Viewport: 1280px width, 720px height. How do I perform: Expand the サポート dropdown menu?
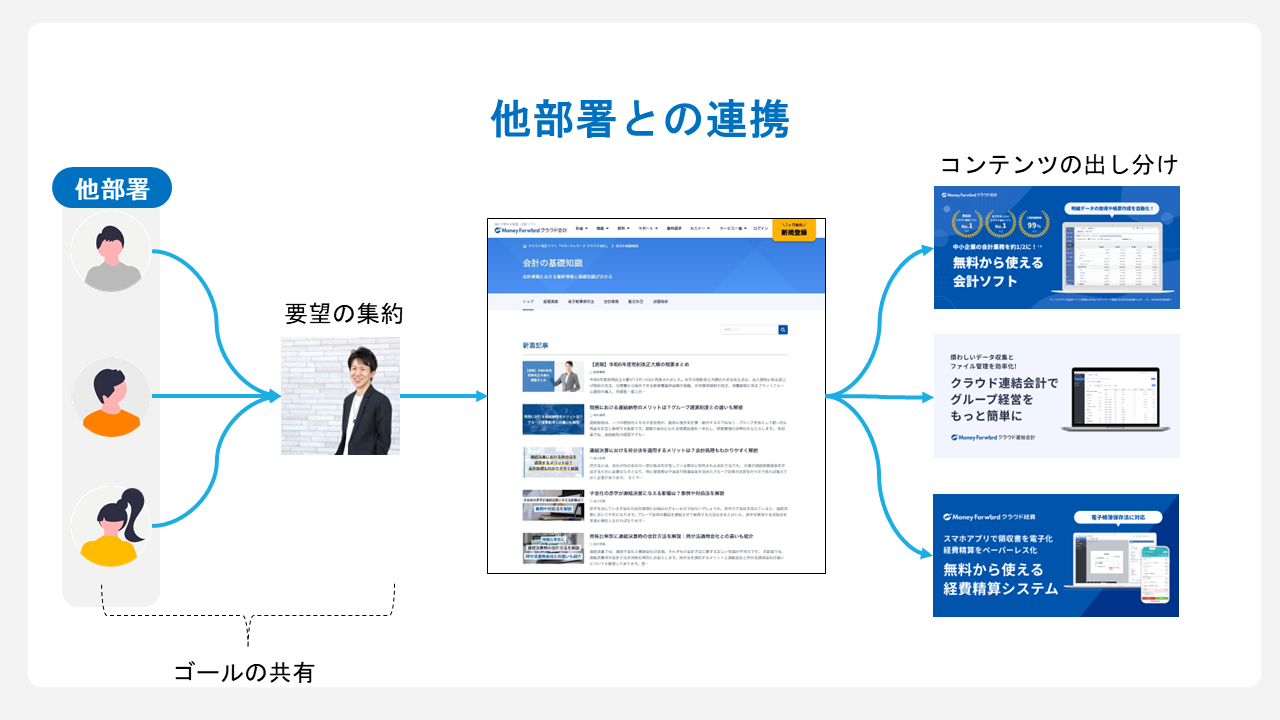(647, 229)
